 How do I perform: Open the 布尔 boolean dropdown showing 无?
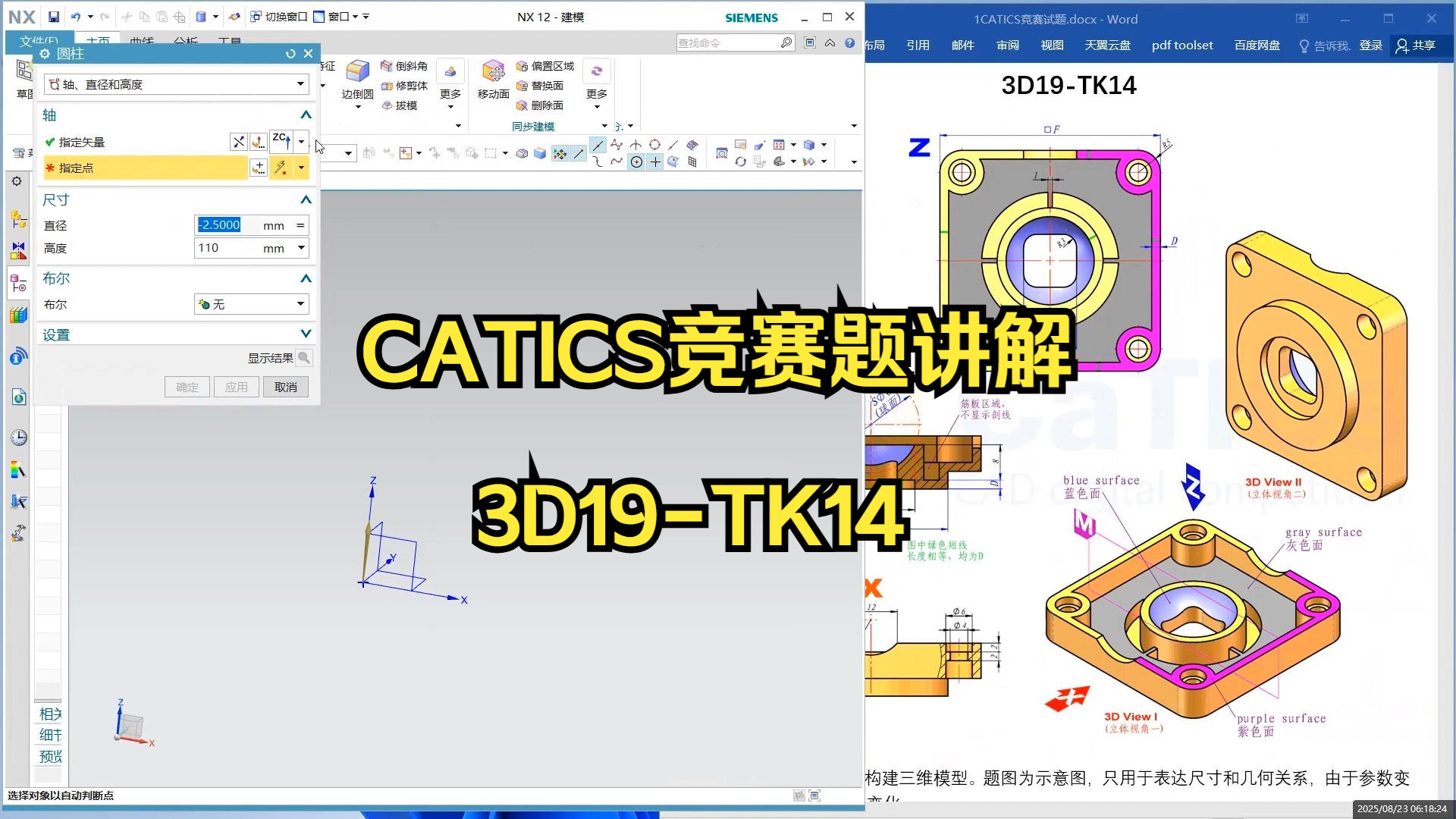pyautogui.click(x=252, y=304)
